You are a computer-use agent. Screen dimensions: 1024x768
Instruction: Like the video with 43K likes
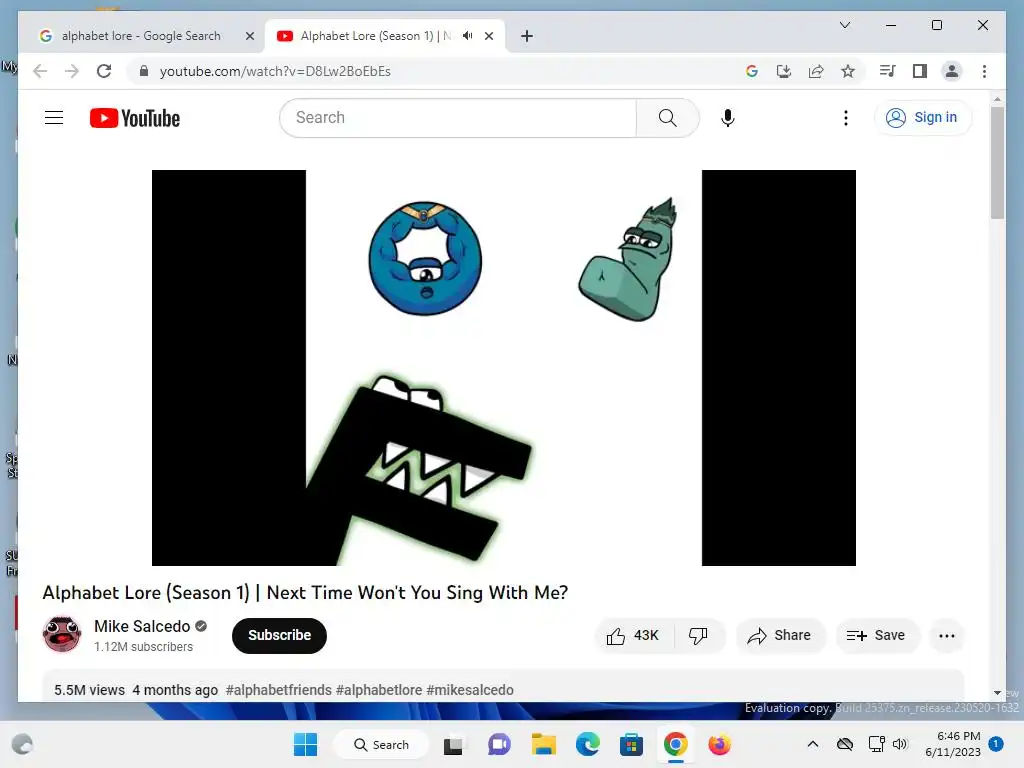[633, 635]
